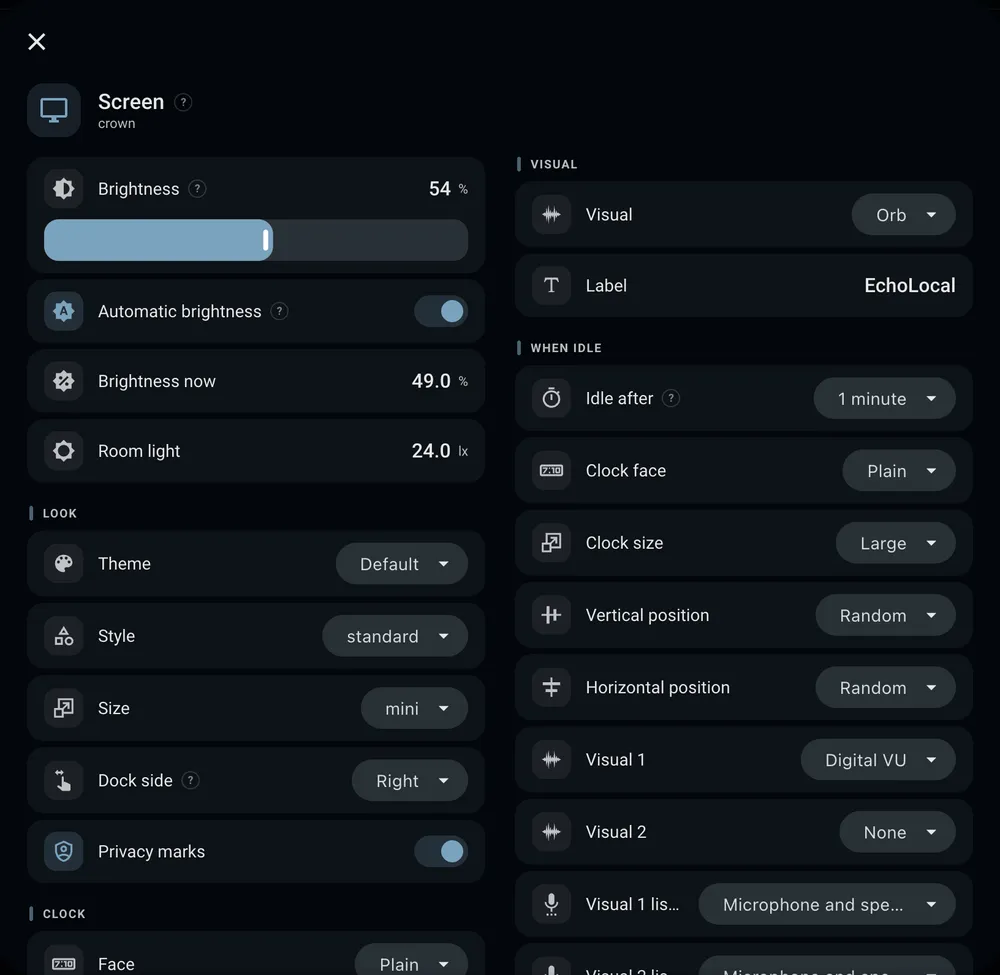Click the Vertical position icon
This screenshot has width=1000, height=975.
(552, 615)
